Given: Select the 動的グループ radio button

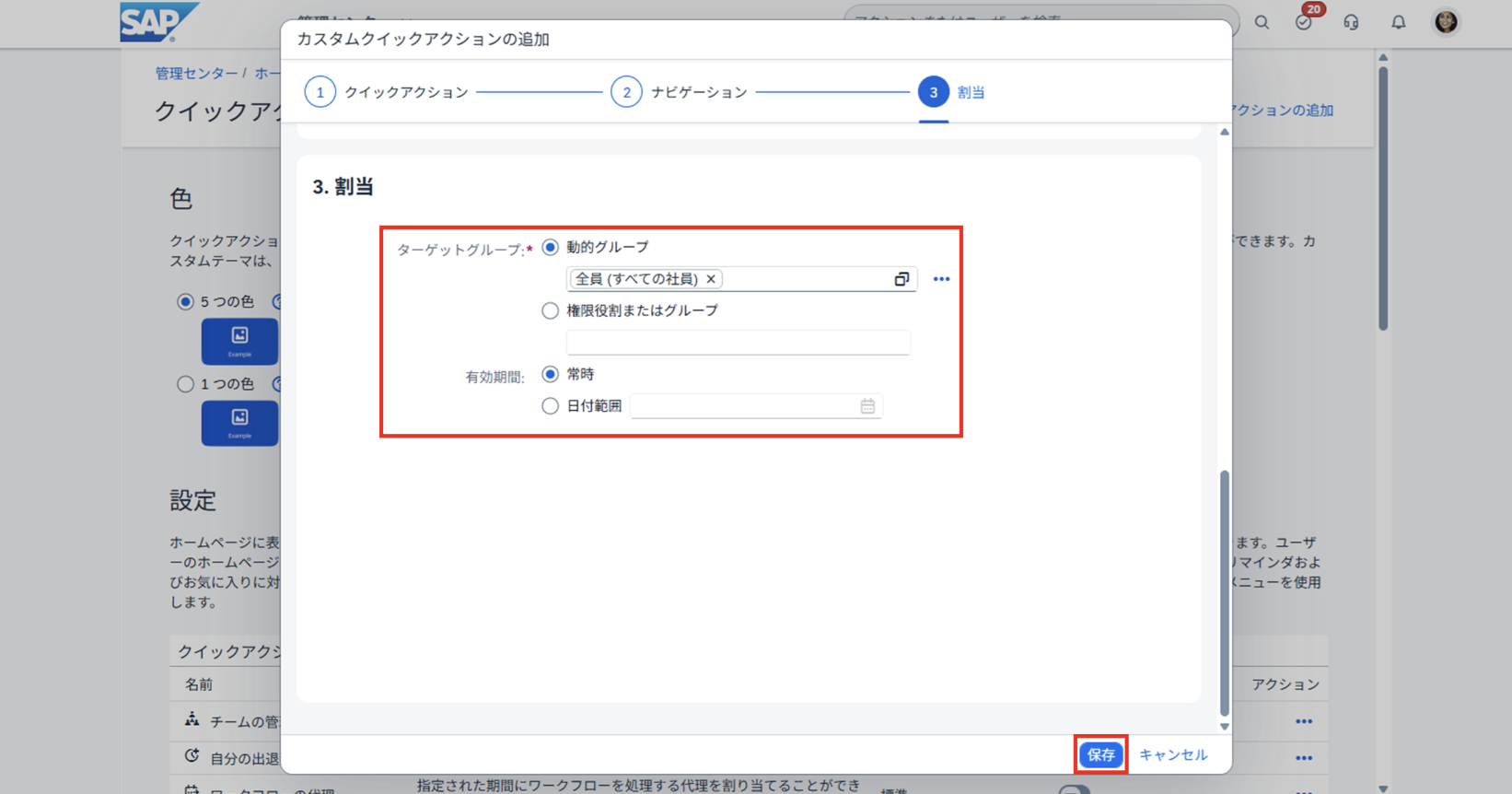Looking at the screenshot, I should pyautogui.click(x=551, y=247).
